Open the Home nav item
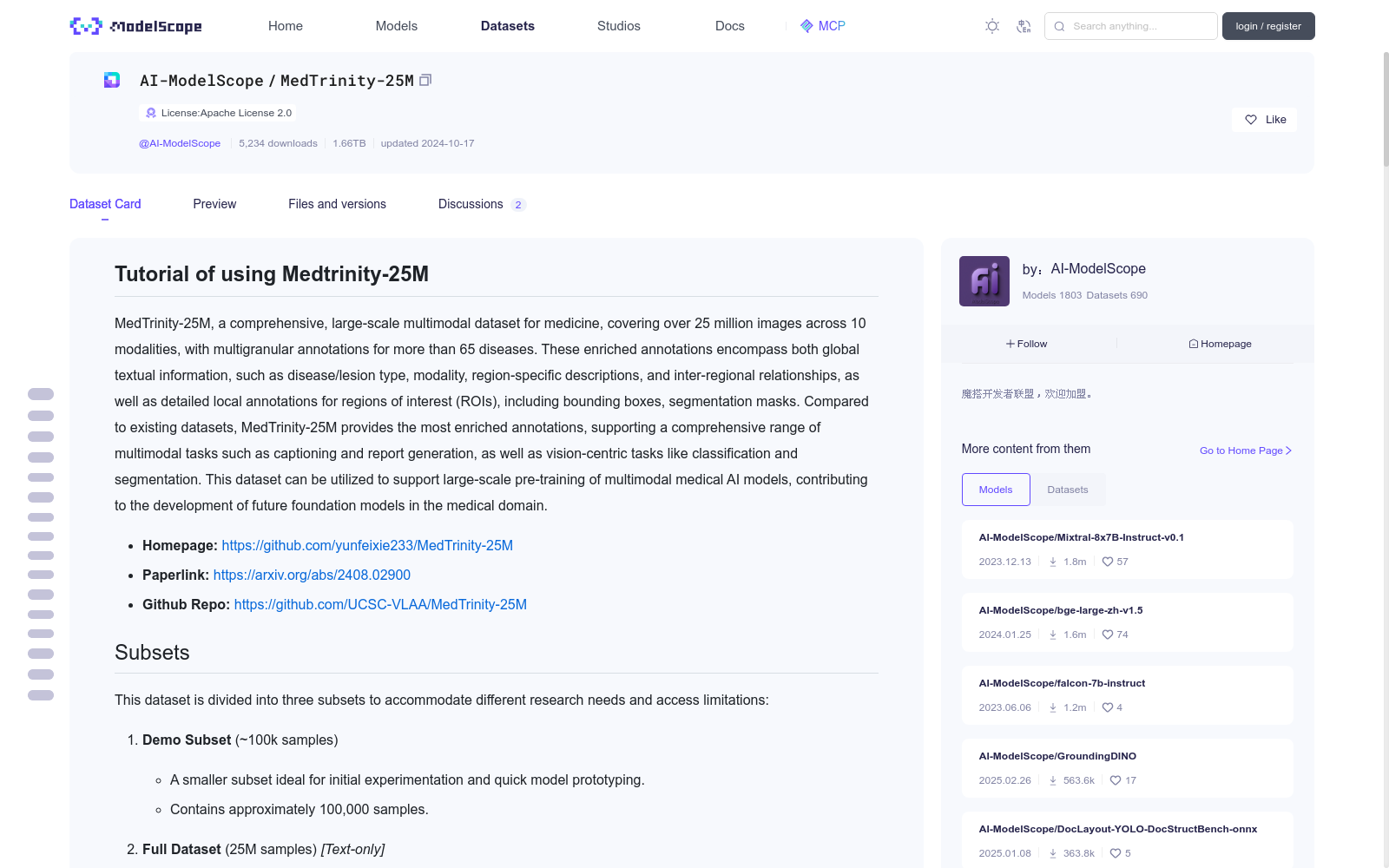The image size is (1389, 868). tap(286, 26)
